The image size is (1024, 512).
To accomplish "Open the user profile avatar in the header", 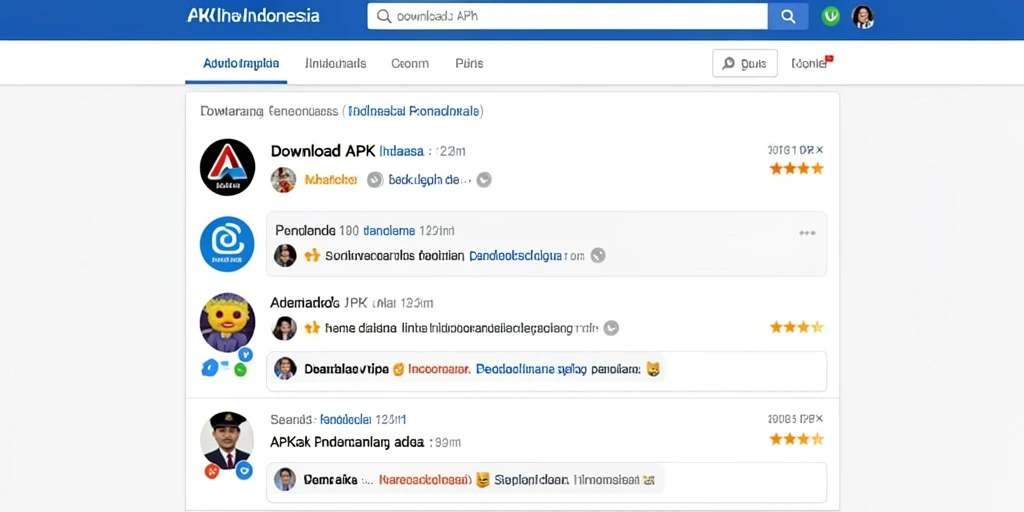I will (x=863, y=17).
